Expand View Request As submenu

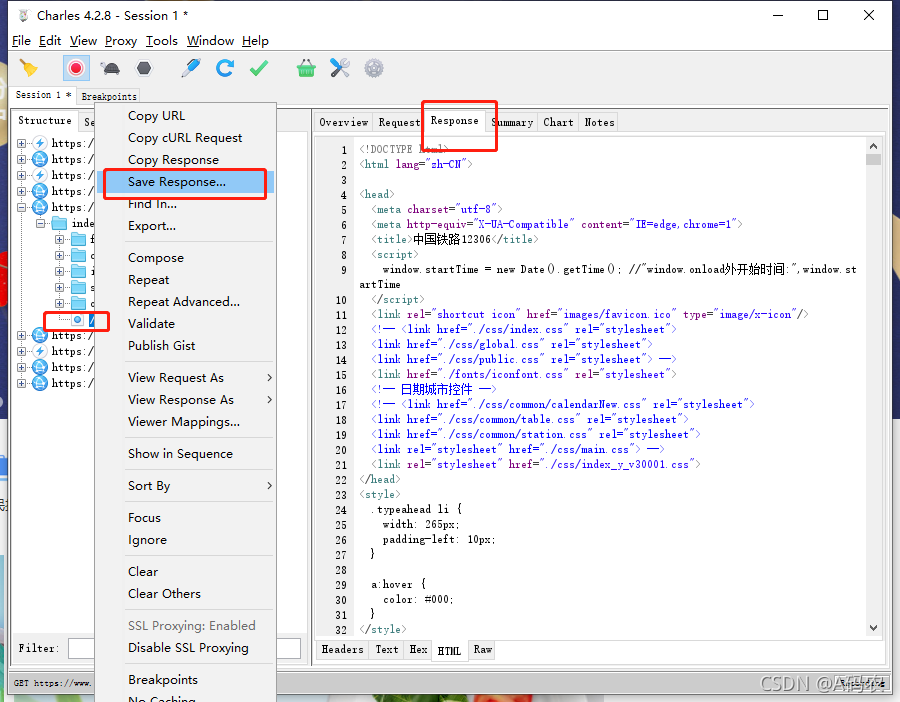(184, 378)
